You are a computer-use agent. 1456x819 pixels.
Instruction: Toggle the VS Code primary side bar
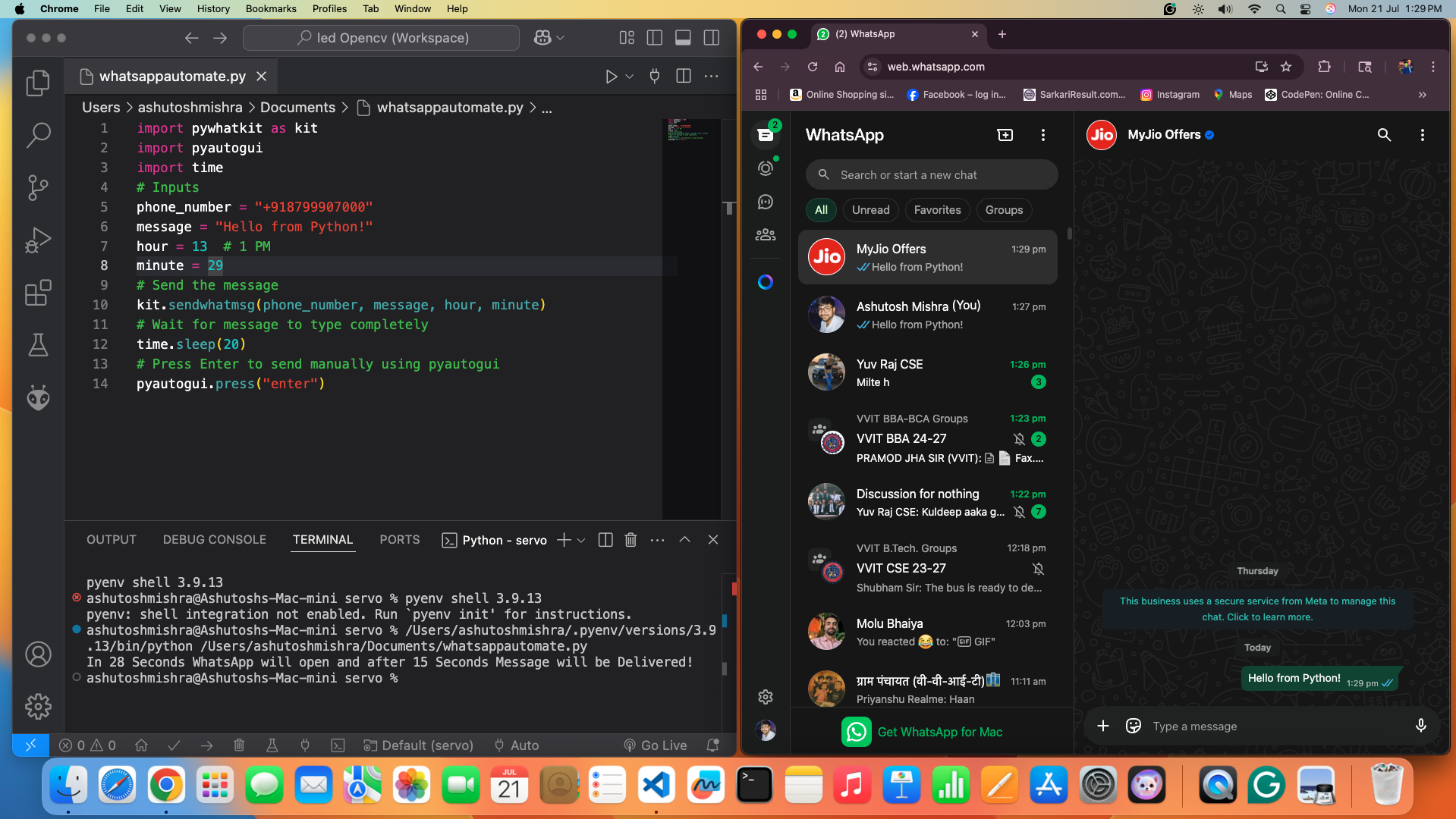click(654, 37)
